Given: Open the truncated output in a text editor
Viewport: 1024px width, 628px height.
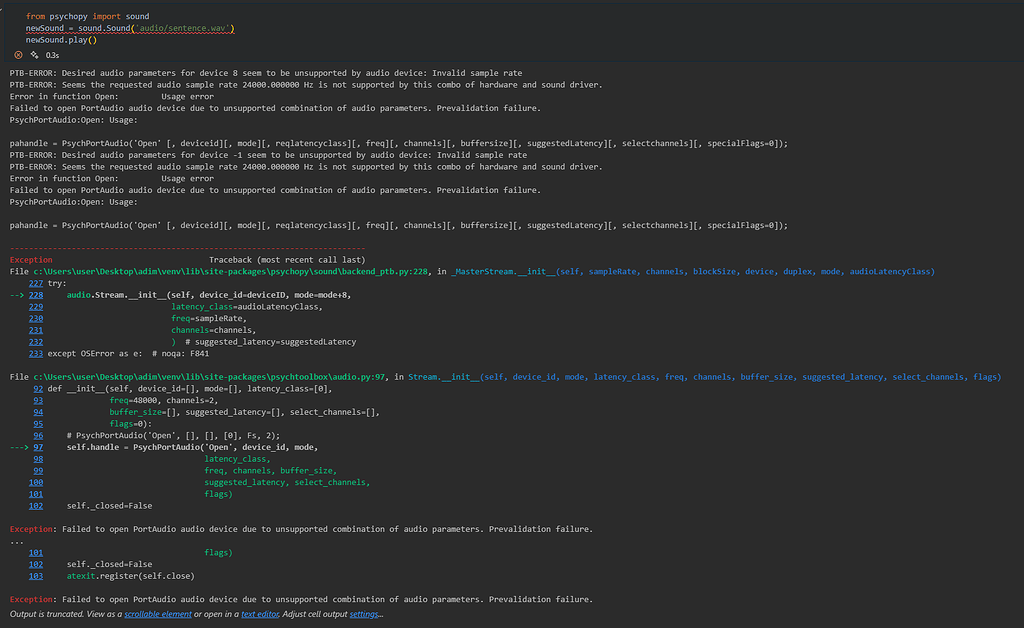Looking at the screenshot, I should point(257,614).
